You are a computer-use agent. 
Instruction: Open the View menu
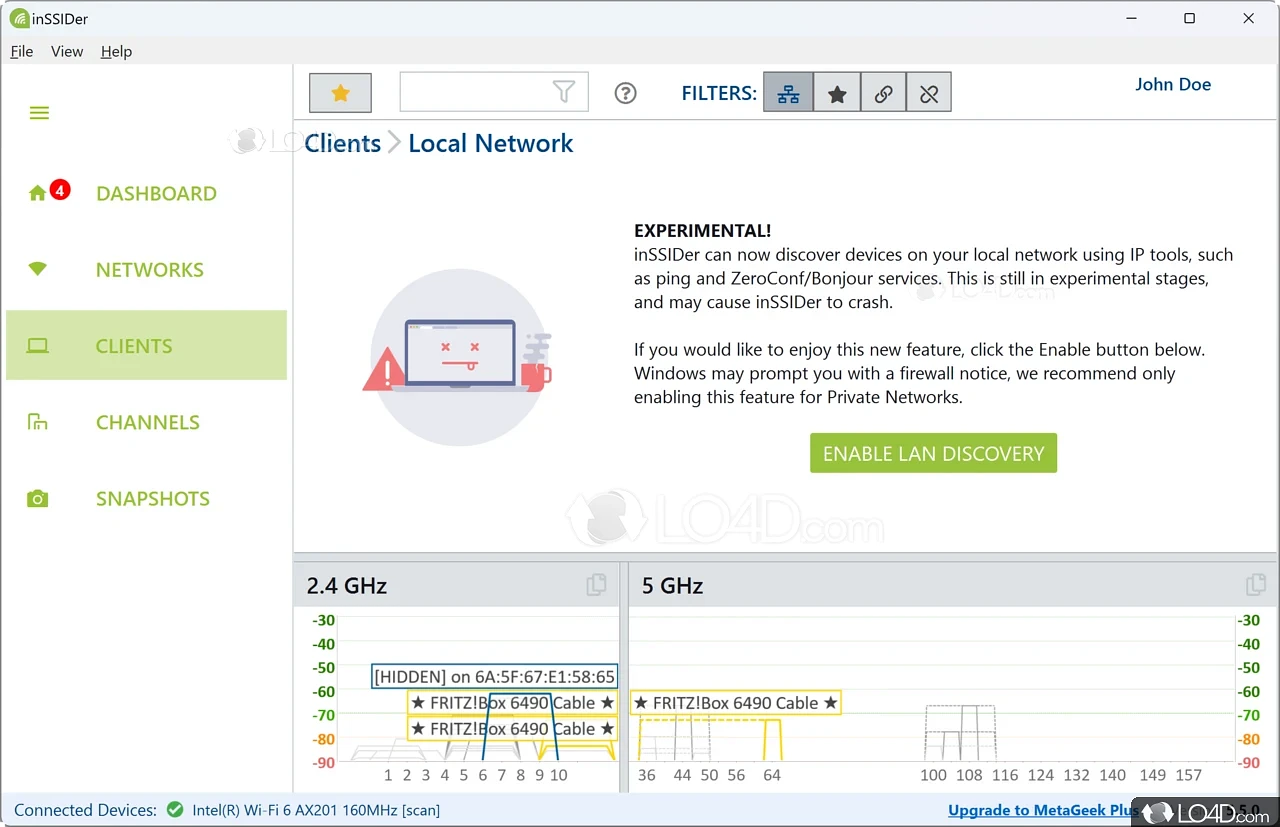tap(67, 51)
